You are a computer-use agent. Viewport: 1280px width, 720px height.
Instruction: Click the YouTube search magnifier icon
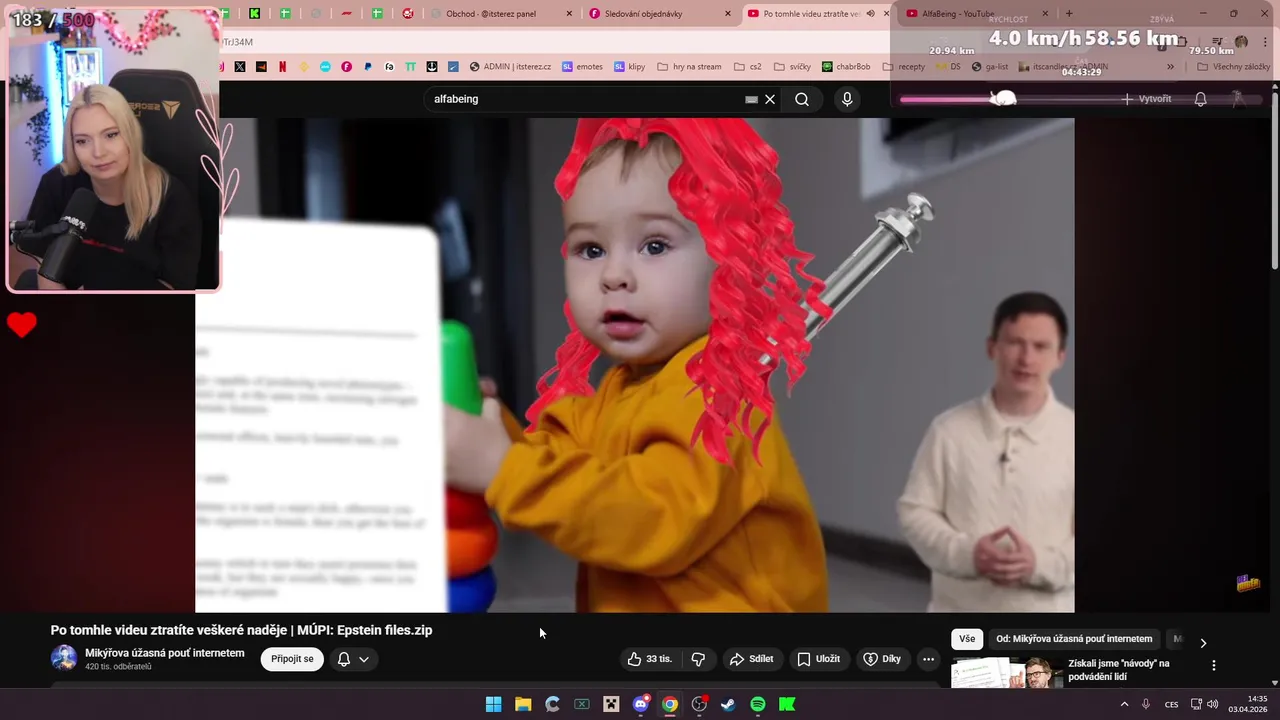tap(802, 99)
